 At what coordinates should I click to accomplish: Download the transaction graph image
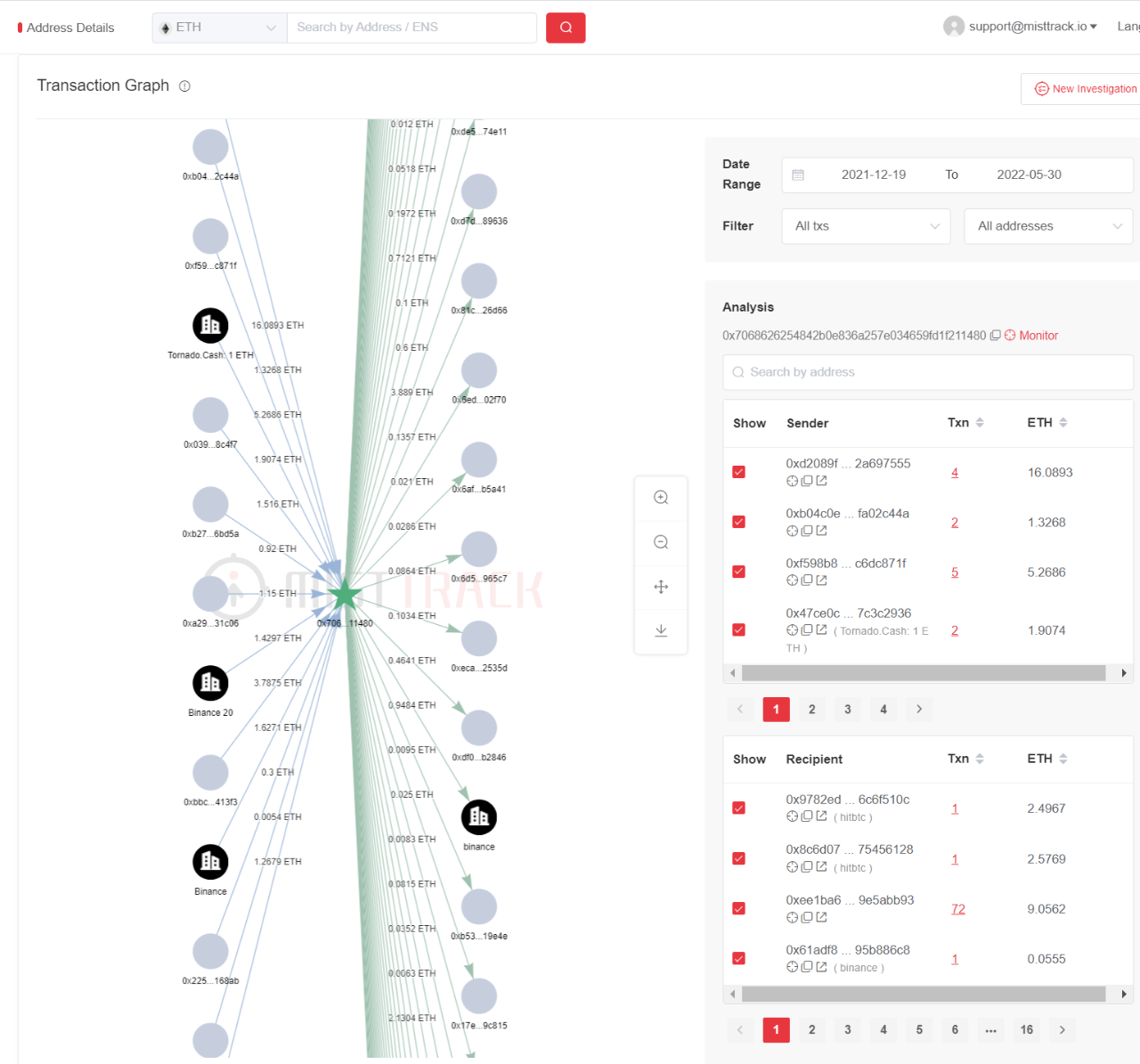point(661,630)
